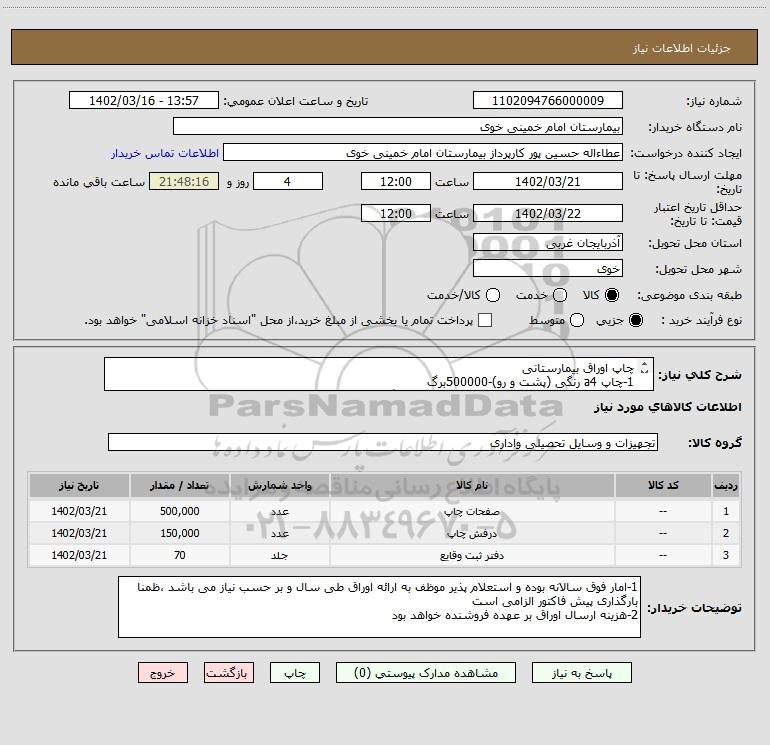Select the 'جزیی' purchase type radio
This screenshot has width=770, height=745.
click(635, 321)
